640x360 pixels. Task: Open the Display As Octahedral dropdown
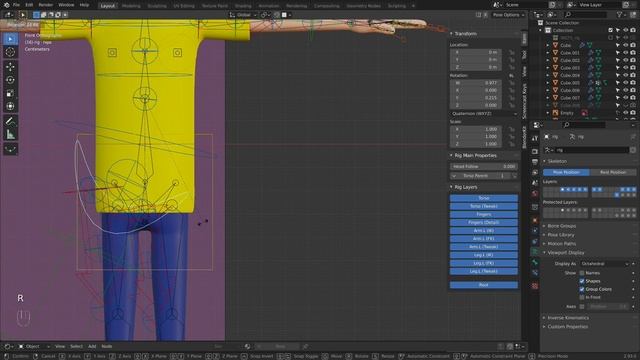click(x=604, y=264)
